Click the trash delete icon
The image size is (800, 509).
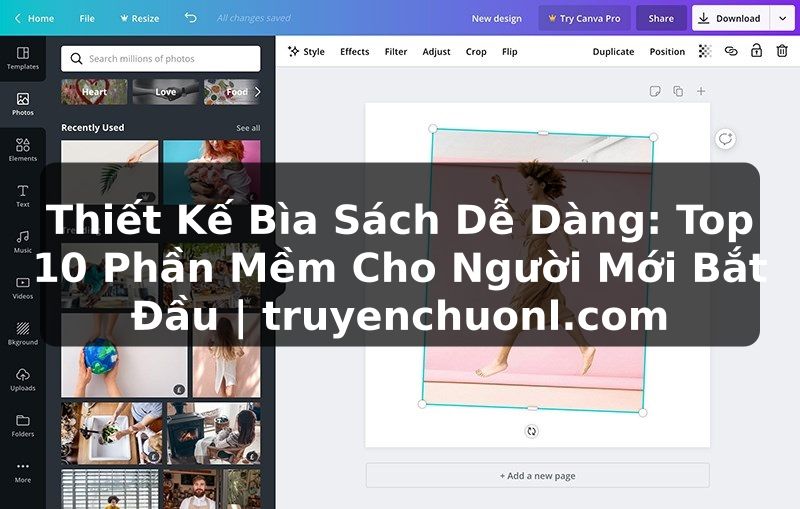(782, 50)
